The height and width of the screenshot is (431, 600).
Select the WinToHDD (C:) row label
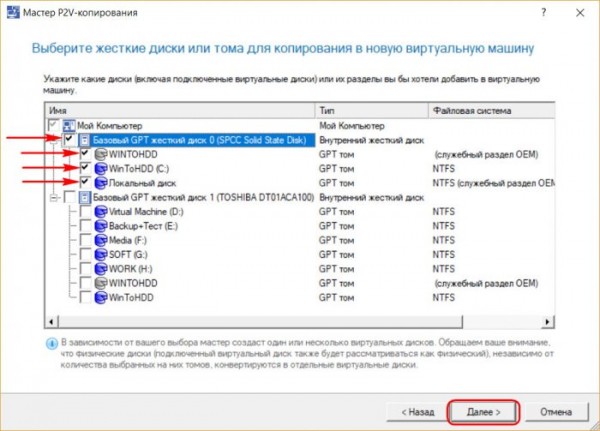[x=139, y=169]
